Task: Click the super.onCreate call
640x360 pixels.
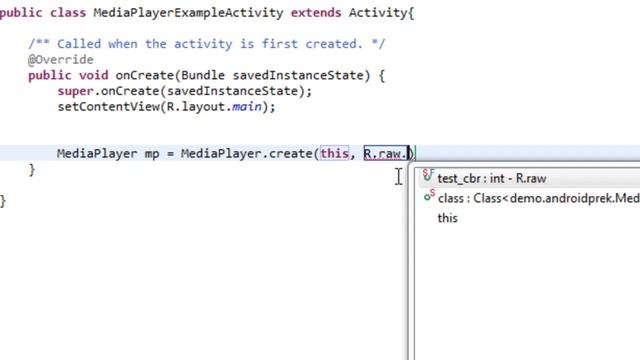Action: click(x=184, y=91)
